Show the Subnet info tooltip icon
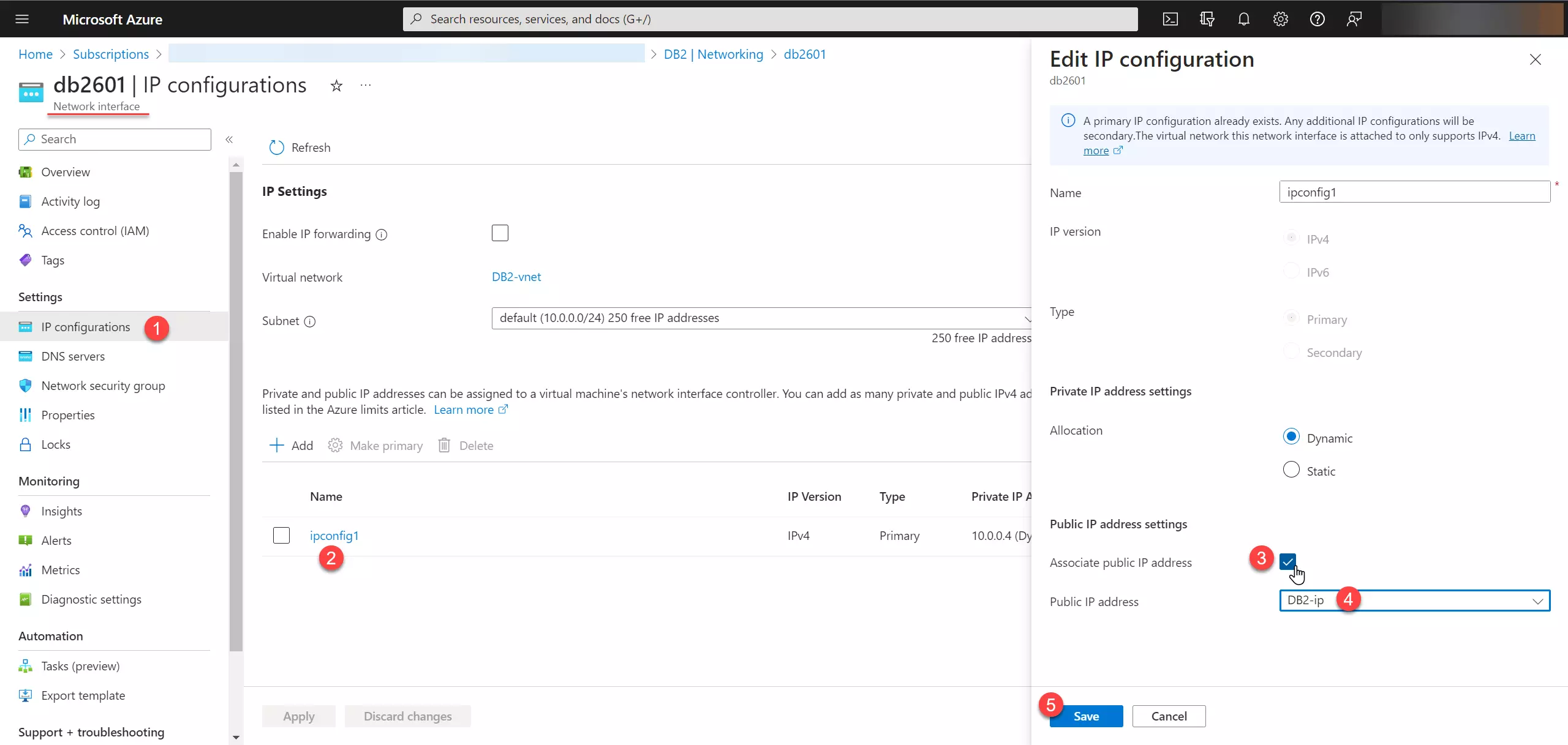The image size is (1568, 745). point(310,321)
